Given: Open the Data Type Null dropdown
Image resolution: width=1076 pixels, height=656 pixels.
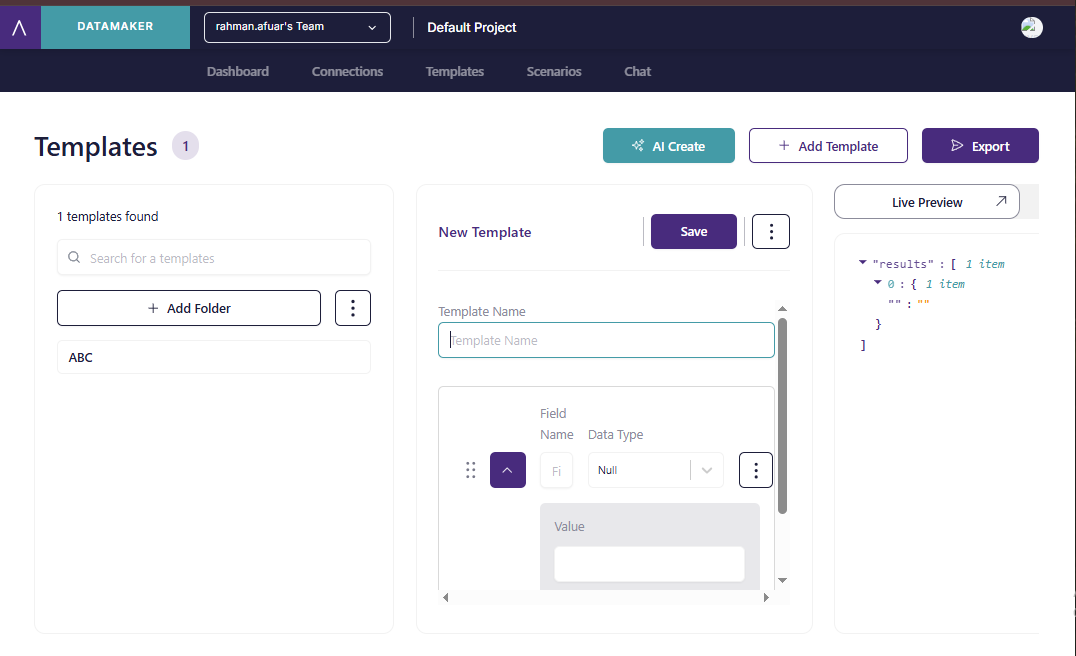Looking at the screenshot, I should (x=655, y=470).
